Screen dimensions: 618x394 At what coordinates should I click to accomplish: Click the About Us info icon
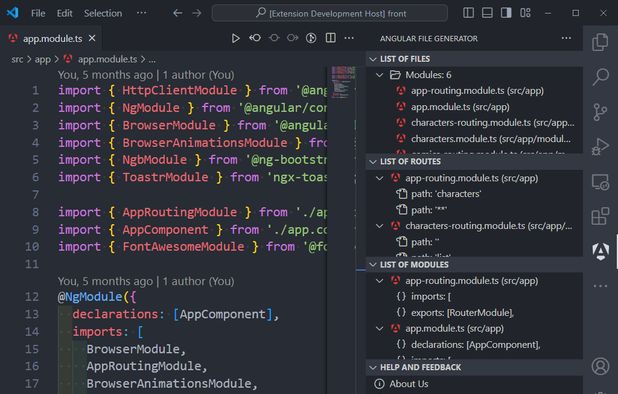tap(379, 384)
